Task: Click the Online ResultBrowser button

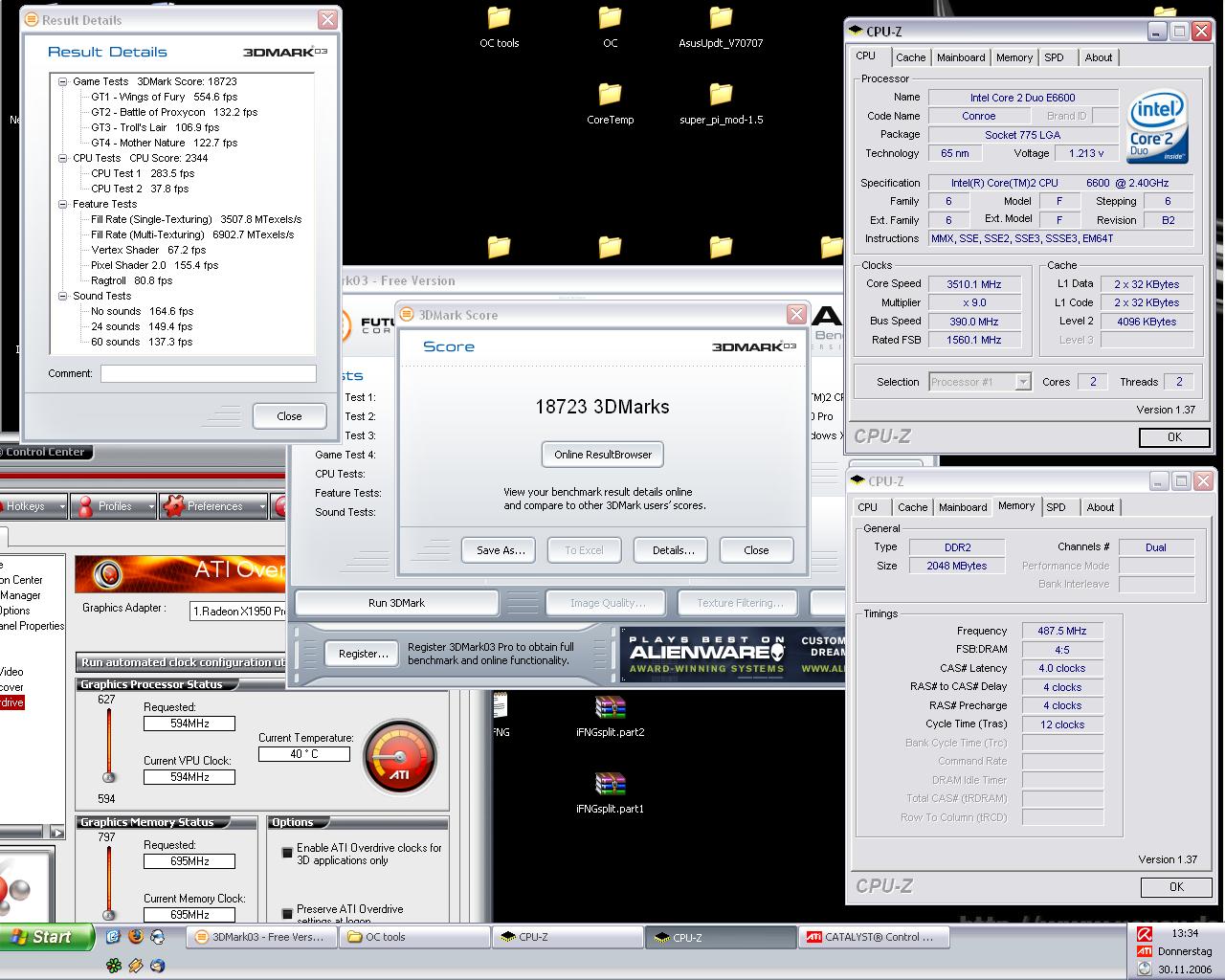Action: click(603, 455)
